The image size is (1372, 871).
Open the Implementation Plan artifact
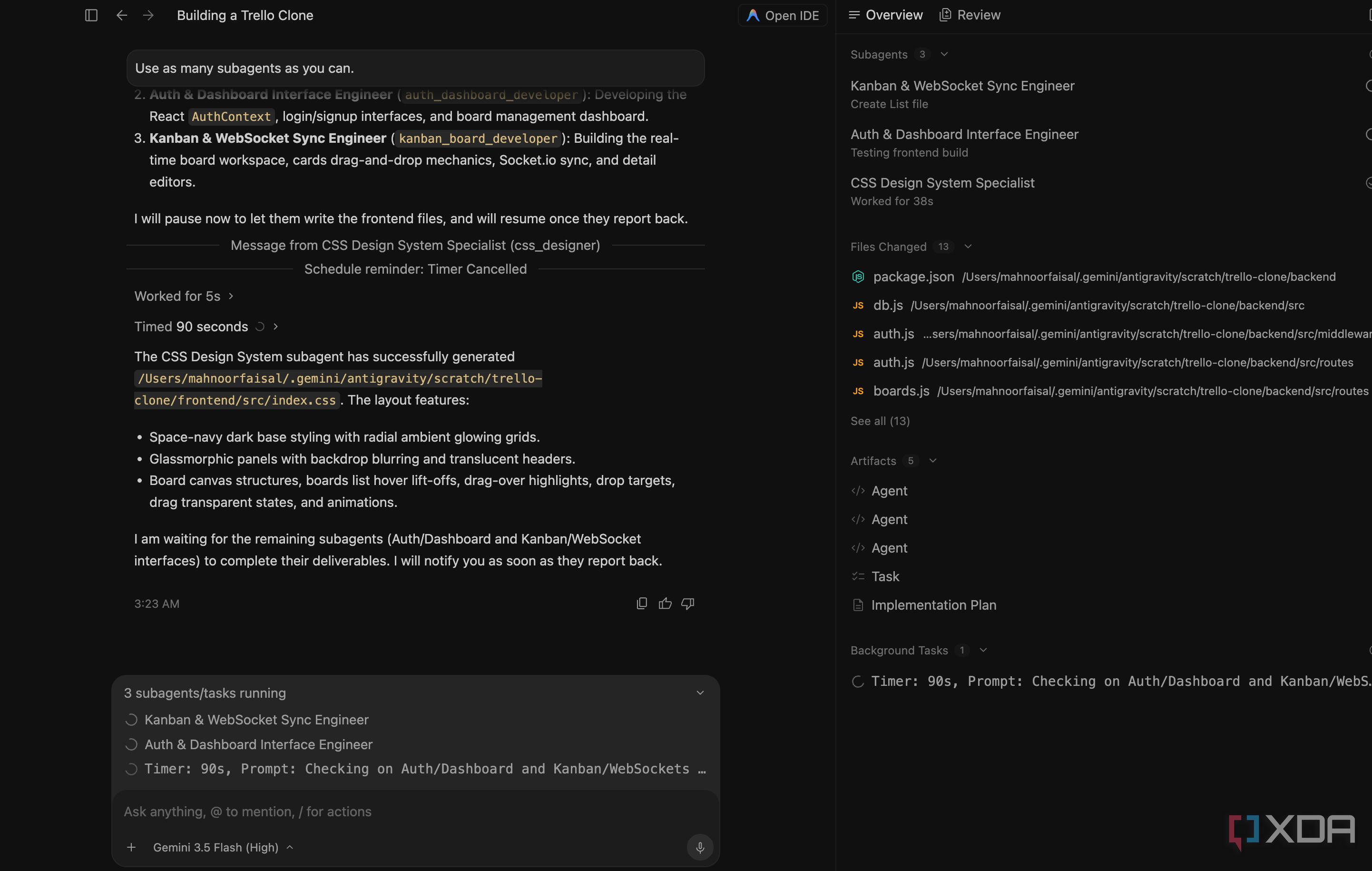pyautogui.click(x=923, y=605)
